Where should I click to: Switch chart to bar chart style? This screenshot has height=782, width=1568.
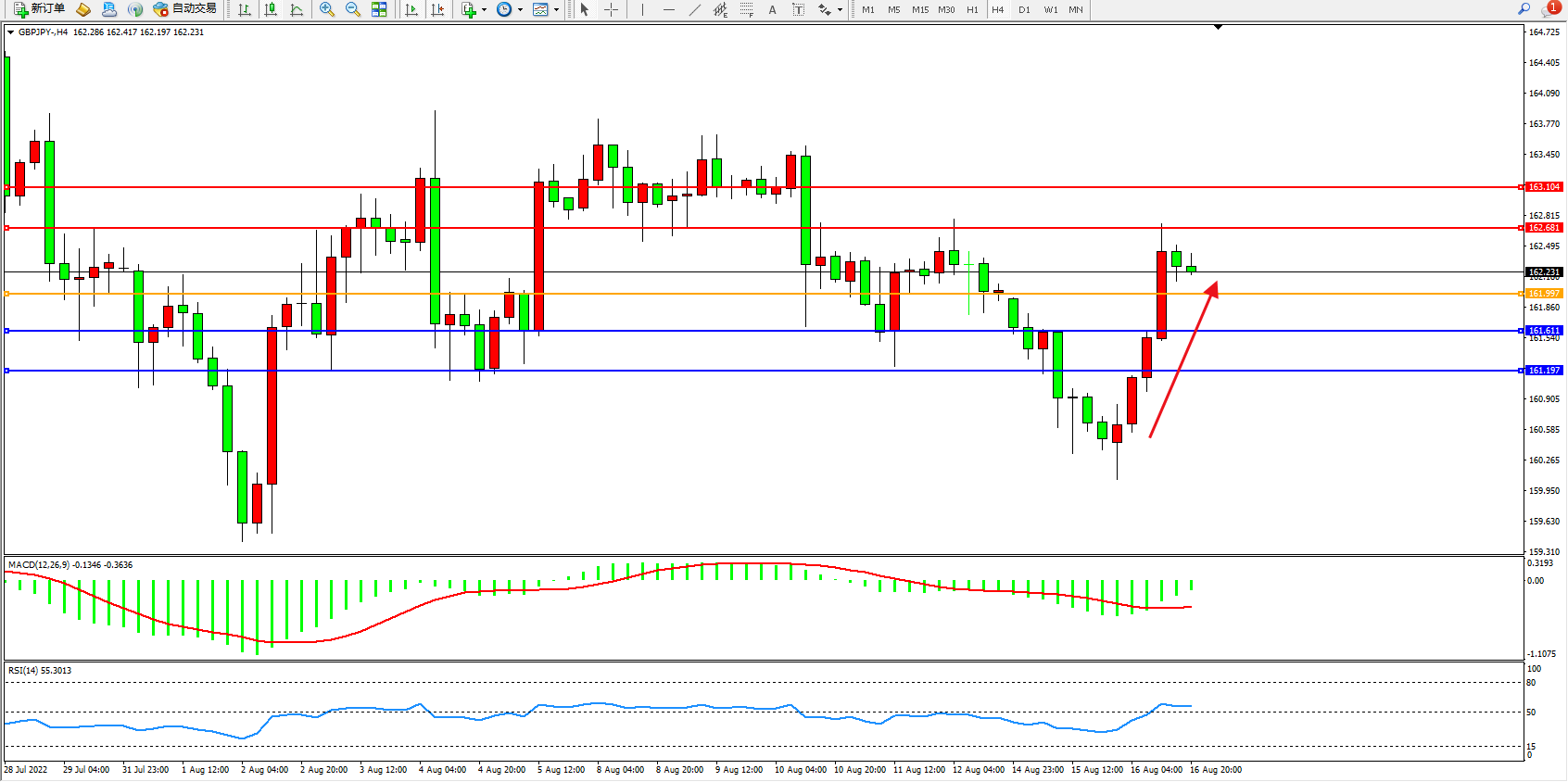(x=245, y=9)
